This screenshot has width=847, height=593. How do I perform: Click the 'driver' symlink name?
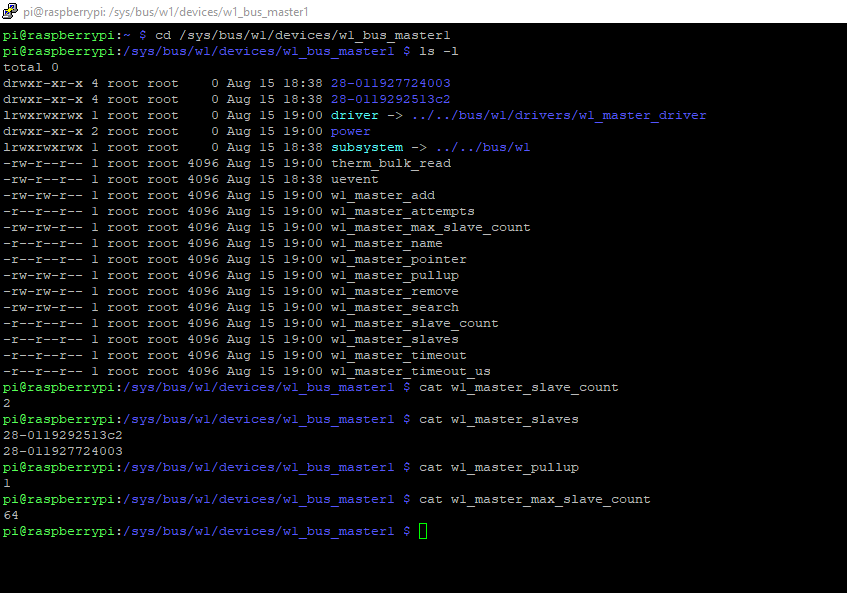click(x=354, y=115)
